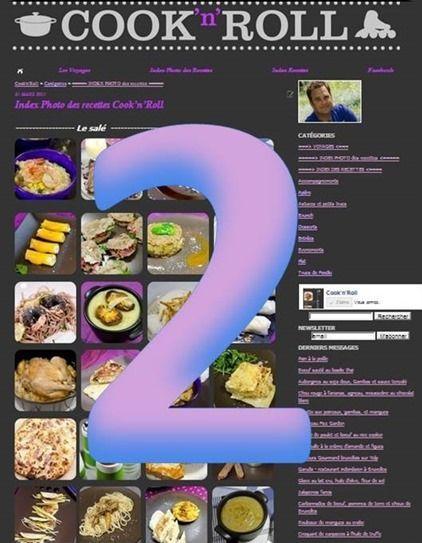This screenshot has height=543, width=422.
Task: Click the small edit icon beside profile photo
Action: point(290,94)
